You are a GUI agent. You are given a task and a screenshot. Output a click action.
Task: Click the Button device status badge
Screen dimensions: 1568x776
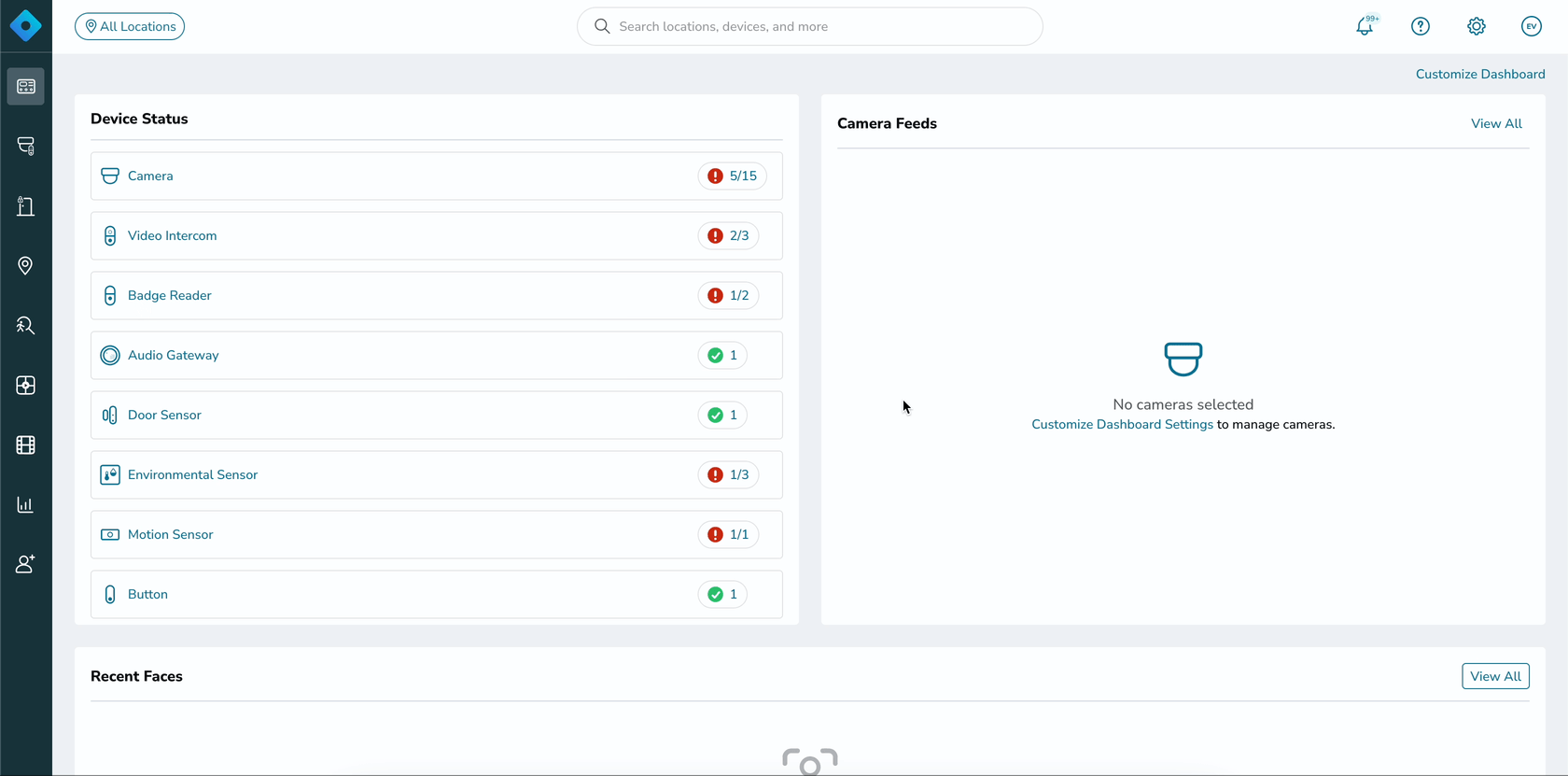pyautogui.click(x=722, y=594)
